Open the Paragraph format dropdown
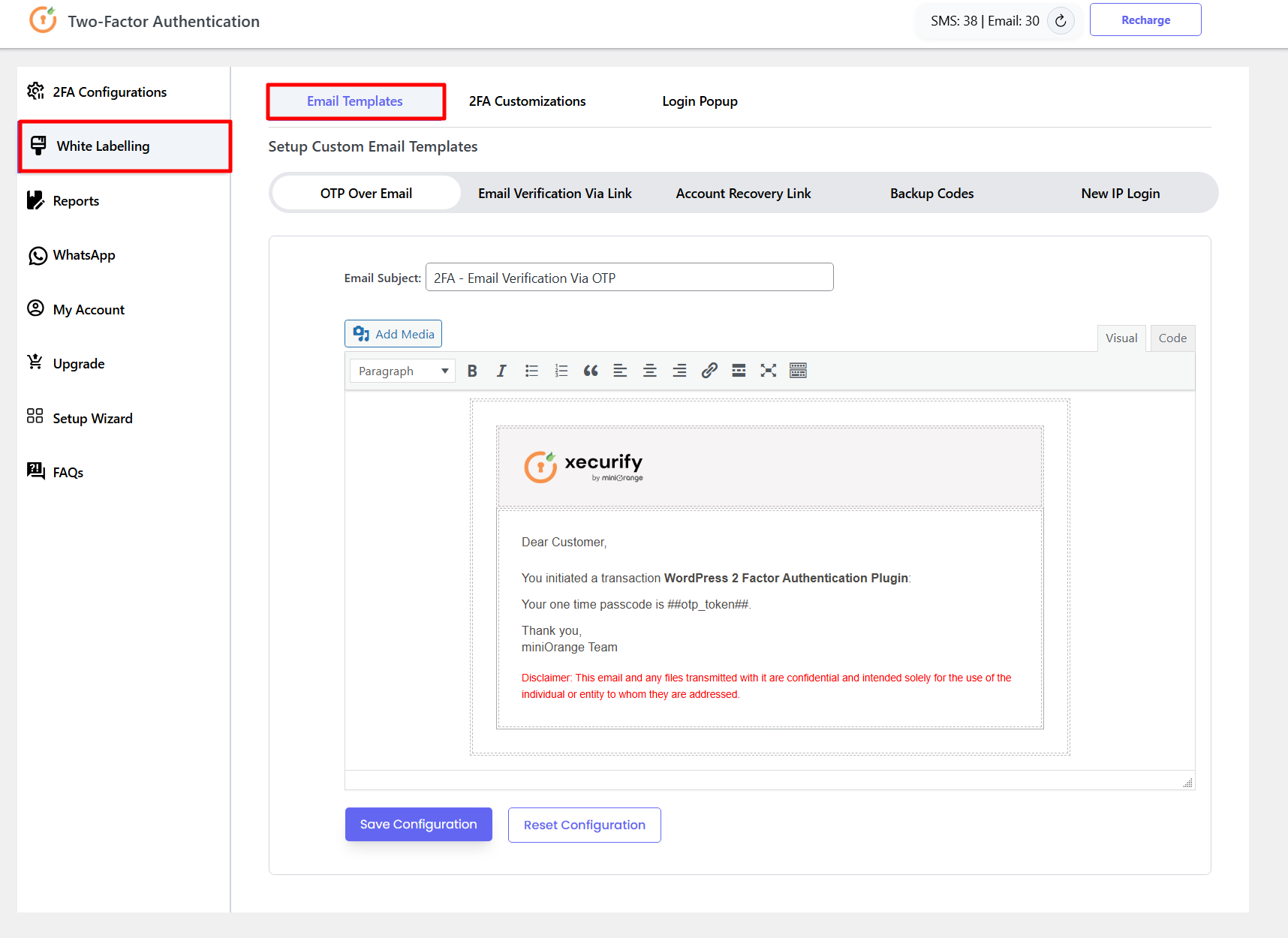Viewport: 1288px width, 938px height. coord(402,371)
